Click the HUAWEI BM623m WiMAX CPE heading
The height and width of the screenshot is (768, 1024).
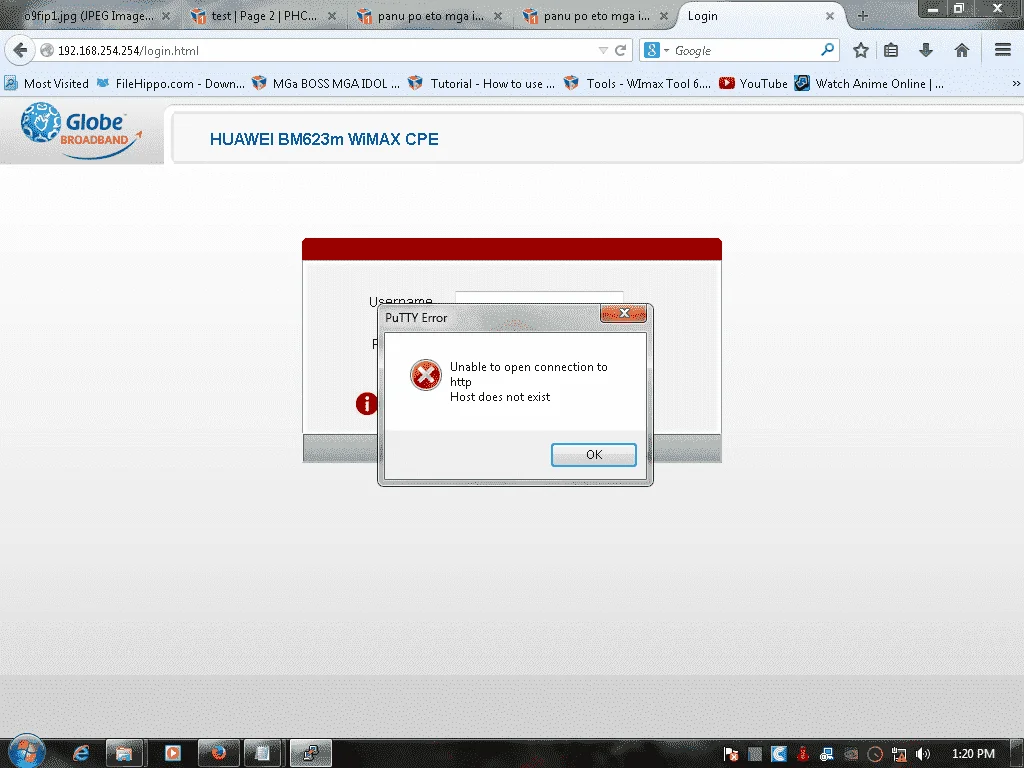point(324,139)
